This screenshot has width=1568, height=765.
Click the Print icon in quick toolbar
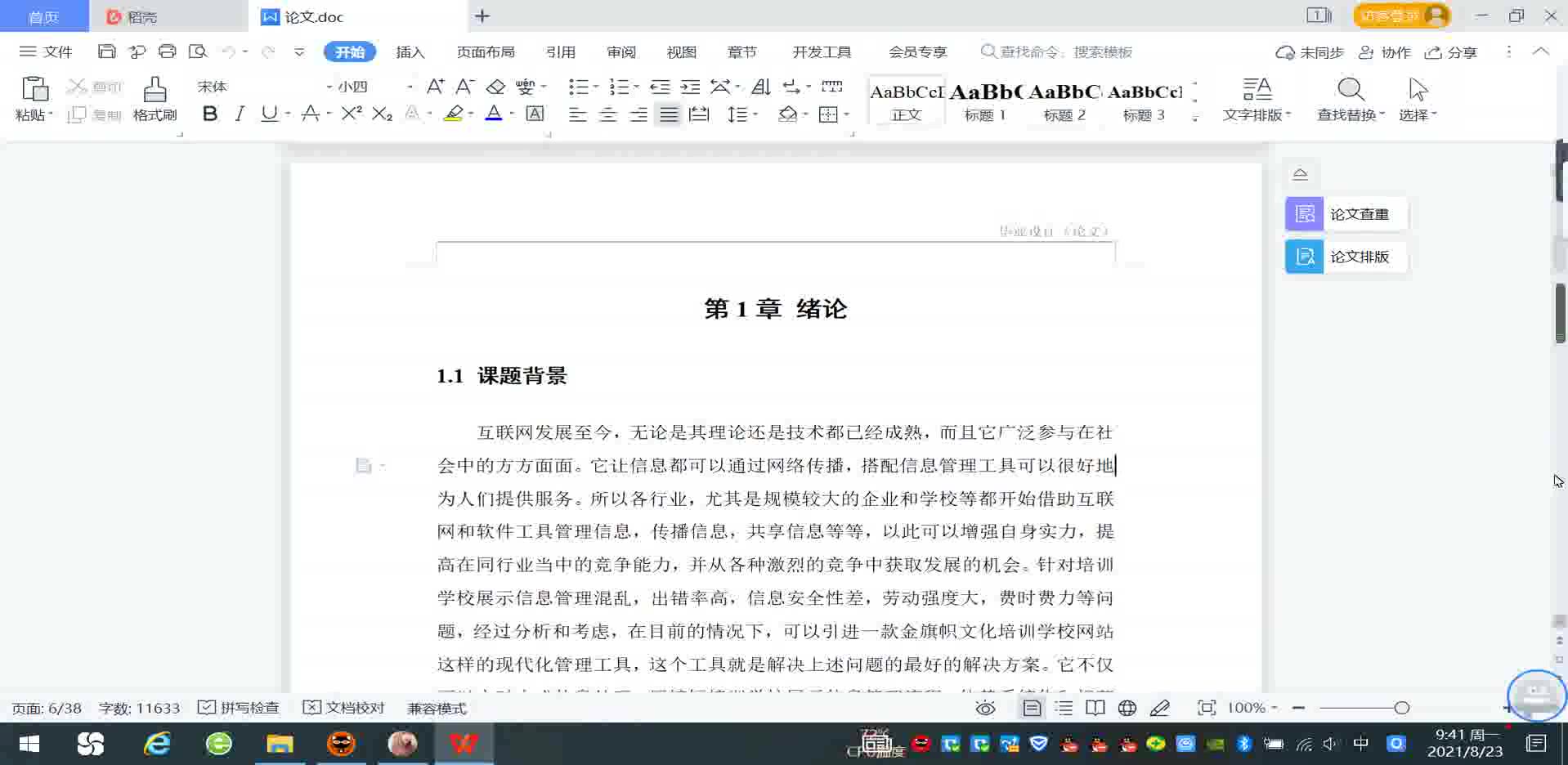[167, 51]
